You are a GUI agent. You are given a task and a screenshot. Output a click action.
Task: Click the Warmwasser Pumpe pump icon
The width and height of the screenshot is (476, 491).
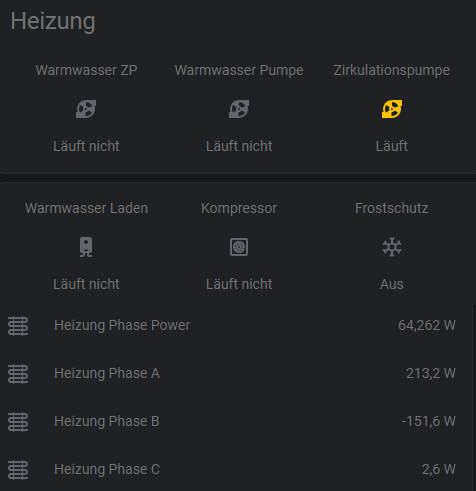(239, 109)
